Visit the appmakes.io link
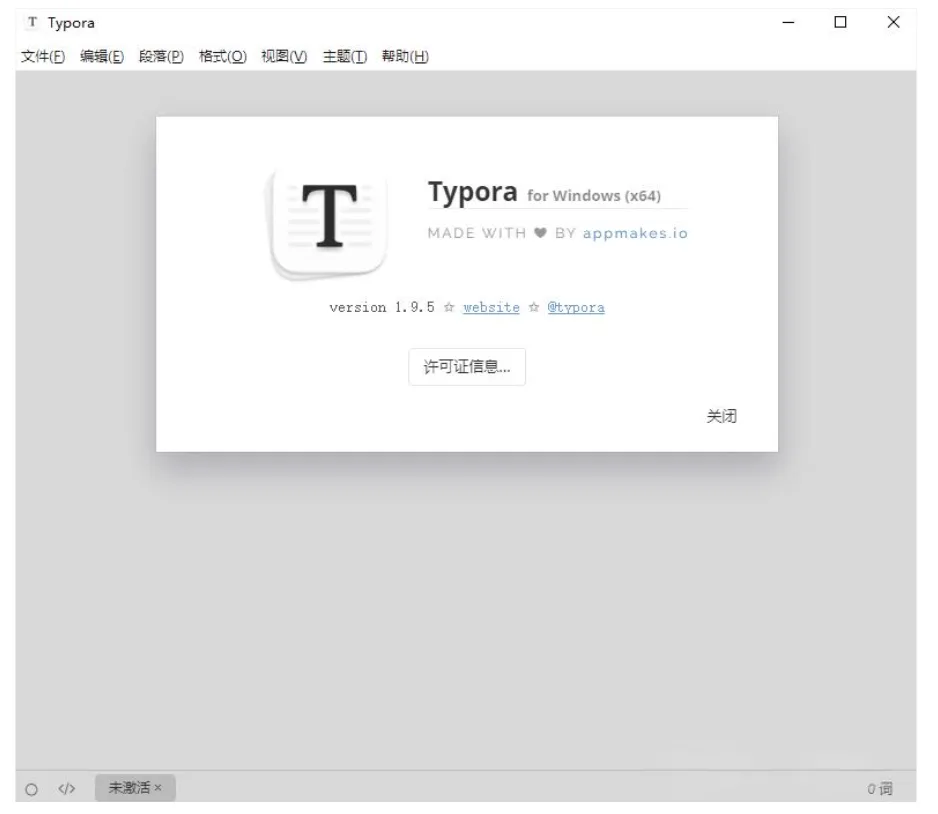 click(x=635, y=233)
